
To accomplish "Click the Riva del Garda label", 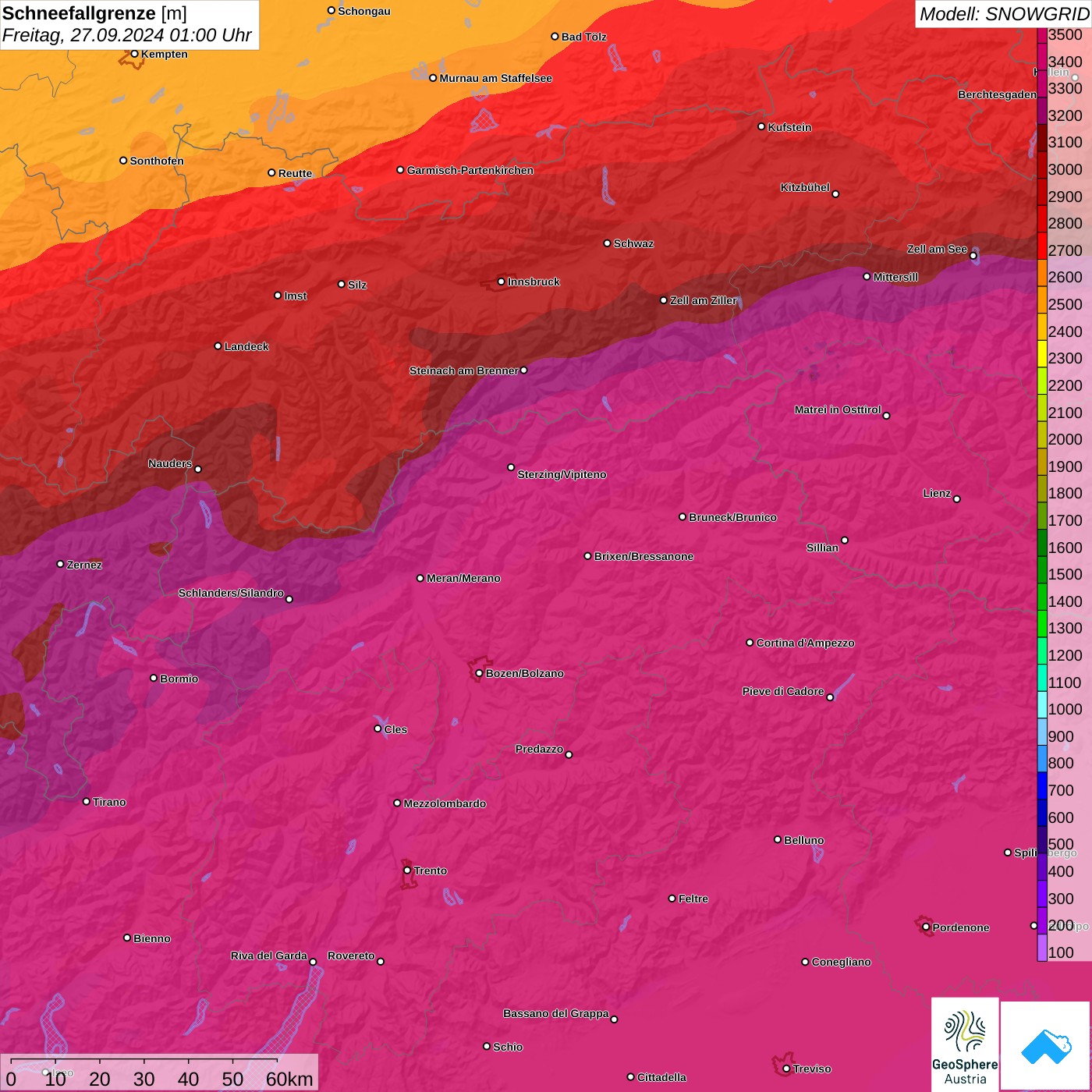I will tap(269, 955).
